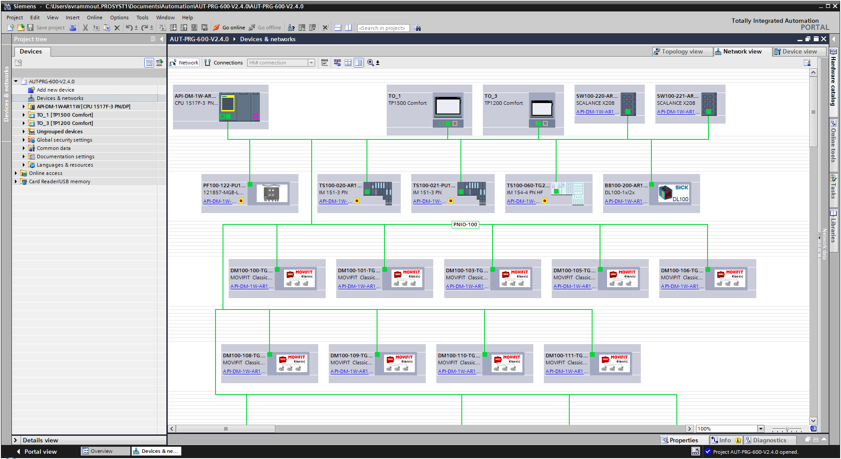Expand the Online access tree node

point(16,173)
